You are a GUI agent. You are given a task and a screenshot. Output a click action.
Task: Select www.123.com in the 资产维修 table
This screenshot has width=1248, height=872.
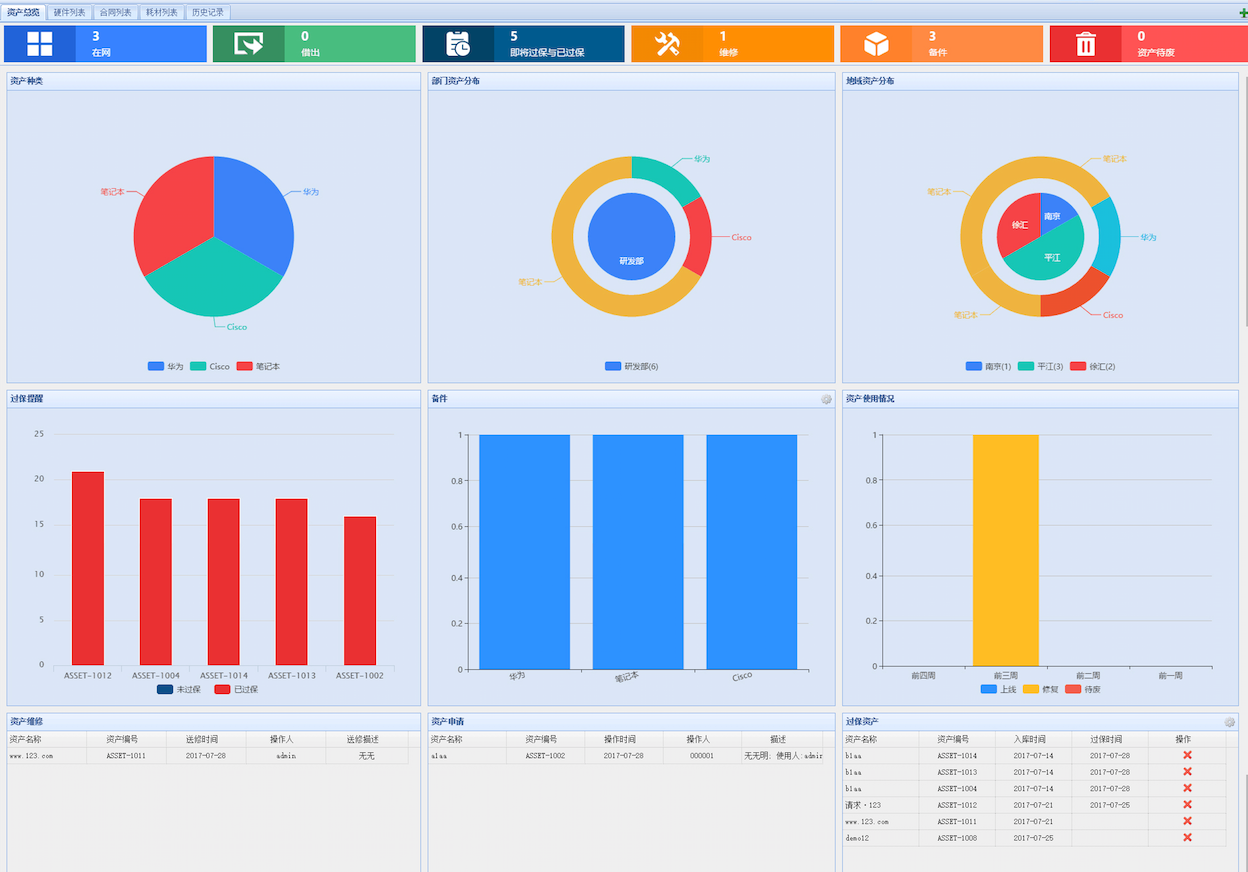click(31, 756)
